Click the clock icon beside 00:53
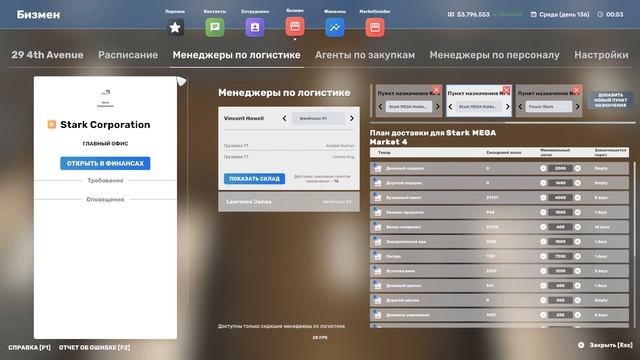The height and width of the screenshot is (360, 640). [600, 14]
